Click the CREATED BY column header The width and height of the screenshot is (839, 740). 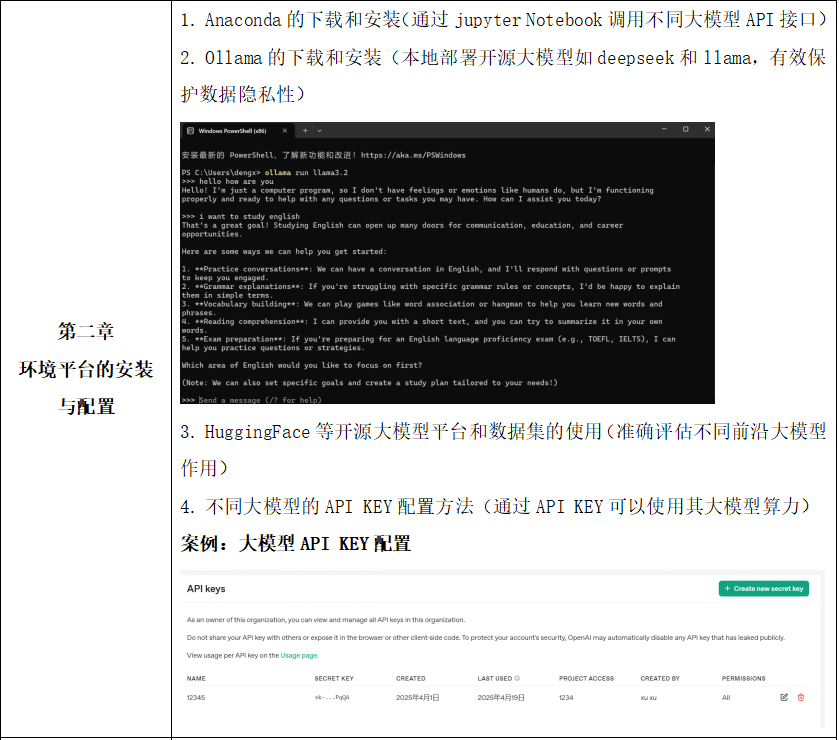(x=660, y=678)
